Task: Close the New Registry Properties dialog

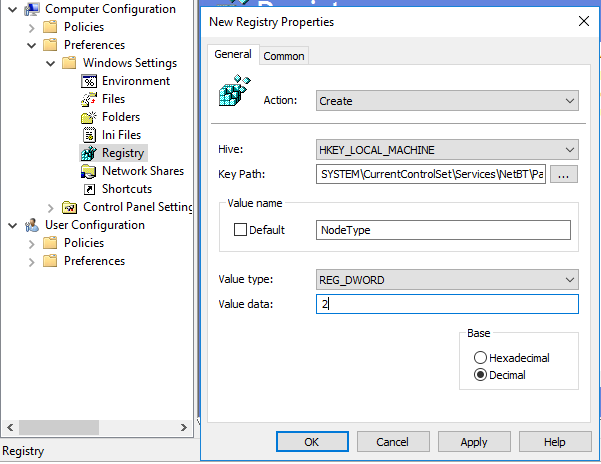Action: [x=583, y=21]
